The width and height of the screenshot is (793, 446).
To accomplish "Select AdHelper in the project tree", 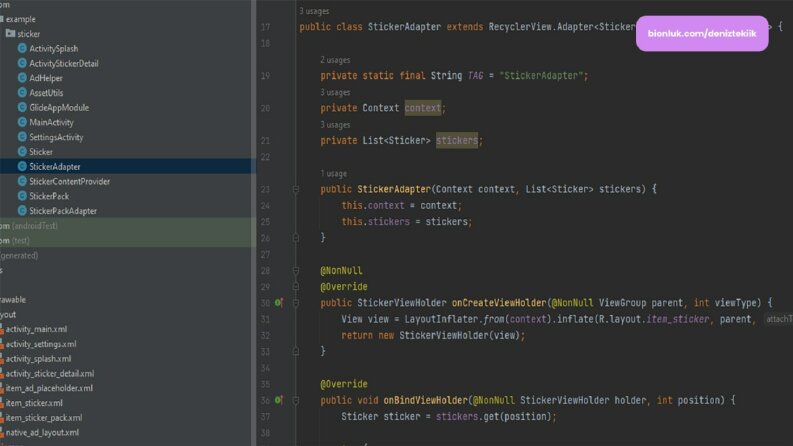I will pyautogui.click(x=46, y=78).
